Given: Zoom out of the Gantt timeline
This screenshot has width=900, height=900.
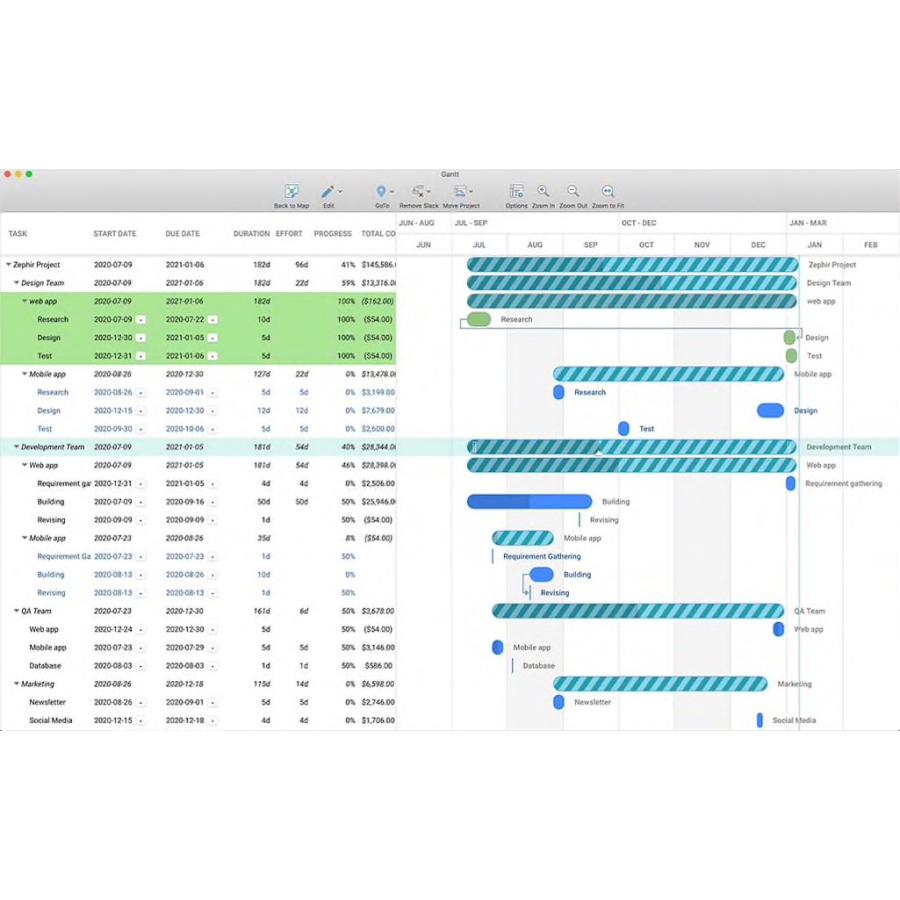Looking at the screenshot, I should point(573,190).
